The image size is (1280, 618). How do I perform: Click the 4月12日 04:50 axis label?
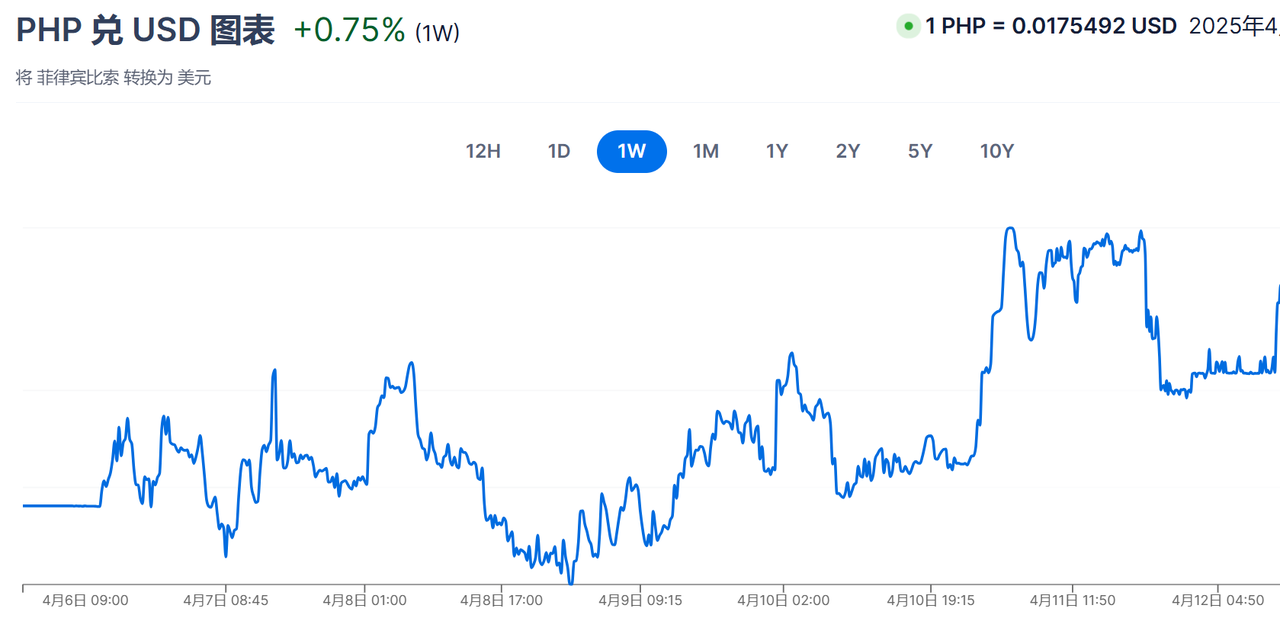pyautogui.click(x=1218, y=600)
